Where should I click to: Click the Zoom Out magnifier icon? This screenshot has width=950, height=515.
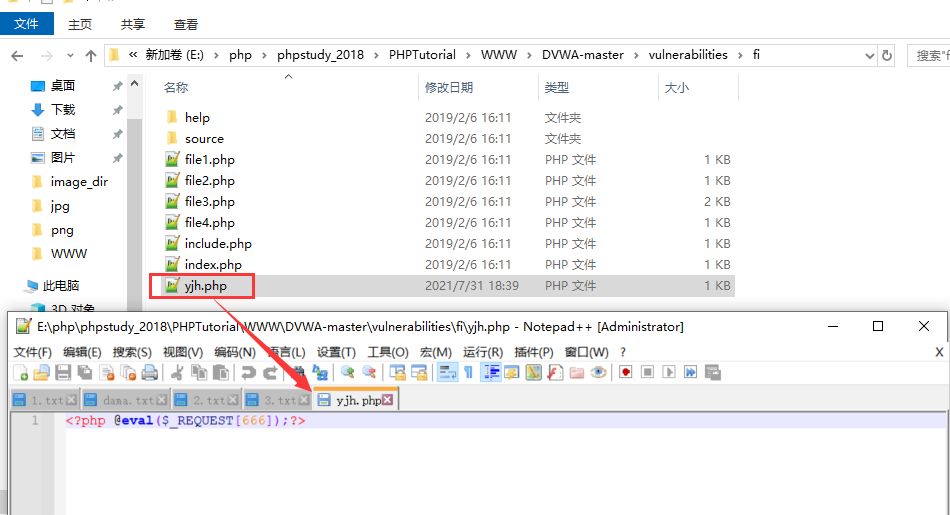pos(369,373)
